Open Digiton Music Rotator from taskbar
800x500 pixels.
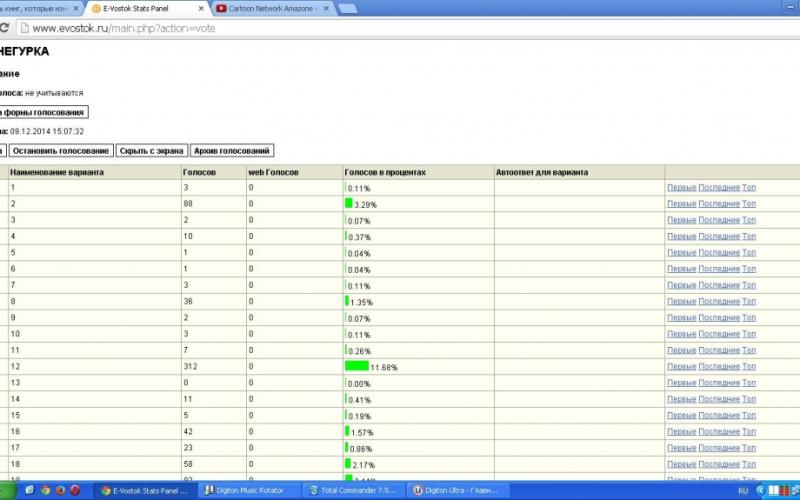246,491
